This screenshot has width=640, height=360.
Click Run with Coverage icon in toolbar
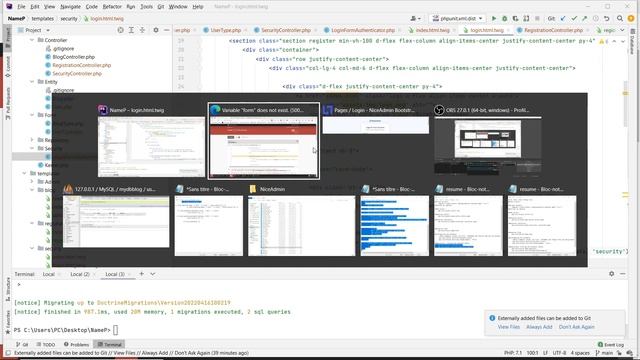point(516,18)
